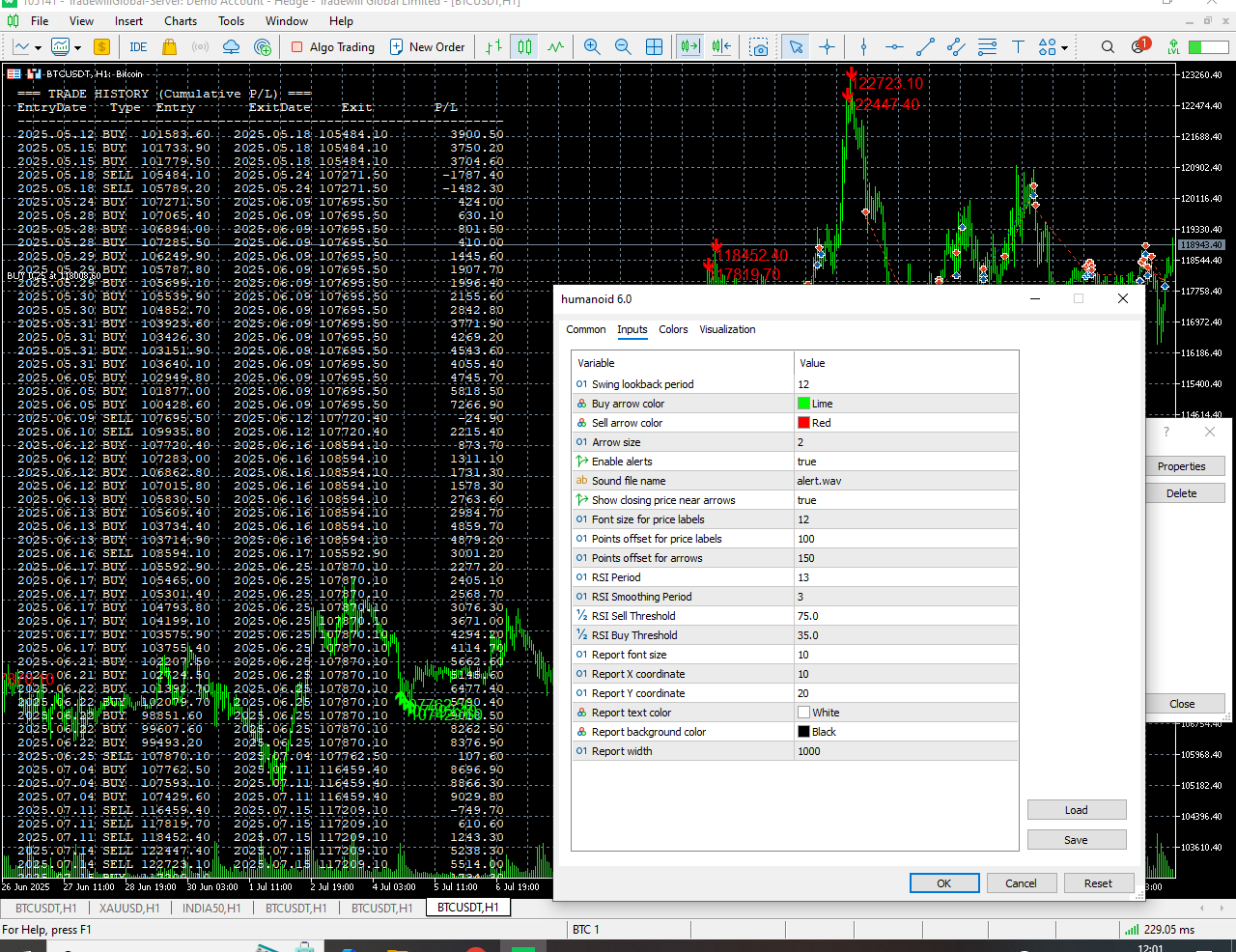
Task: Open the Charts menu
Action: click(181, 20)
